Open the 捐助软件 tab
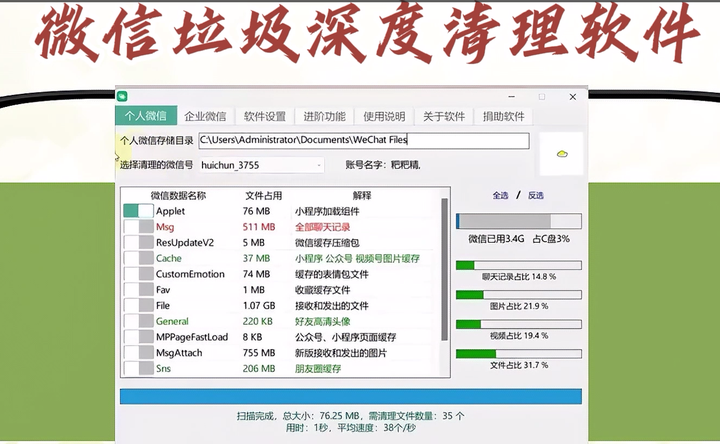Viewport: 720px width, 444px height. (x=504, y=116)
